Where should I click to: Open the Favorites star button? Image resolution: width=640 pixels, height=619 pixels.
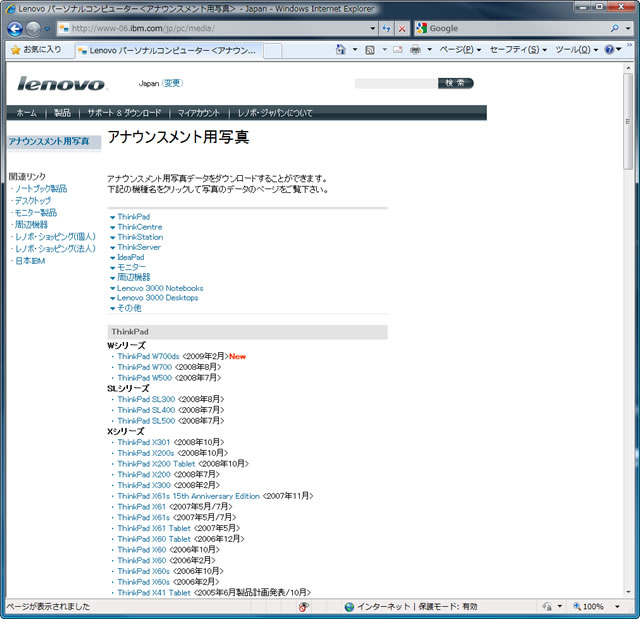(36, 50)
